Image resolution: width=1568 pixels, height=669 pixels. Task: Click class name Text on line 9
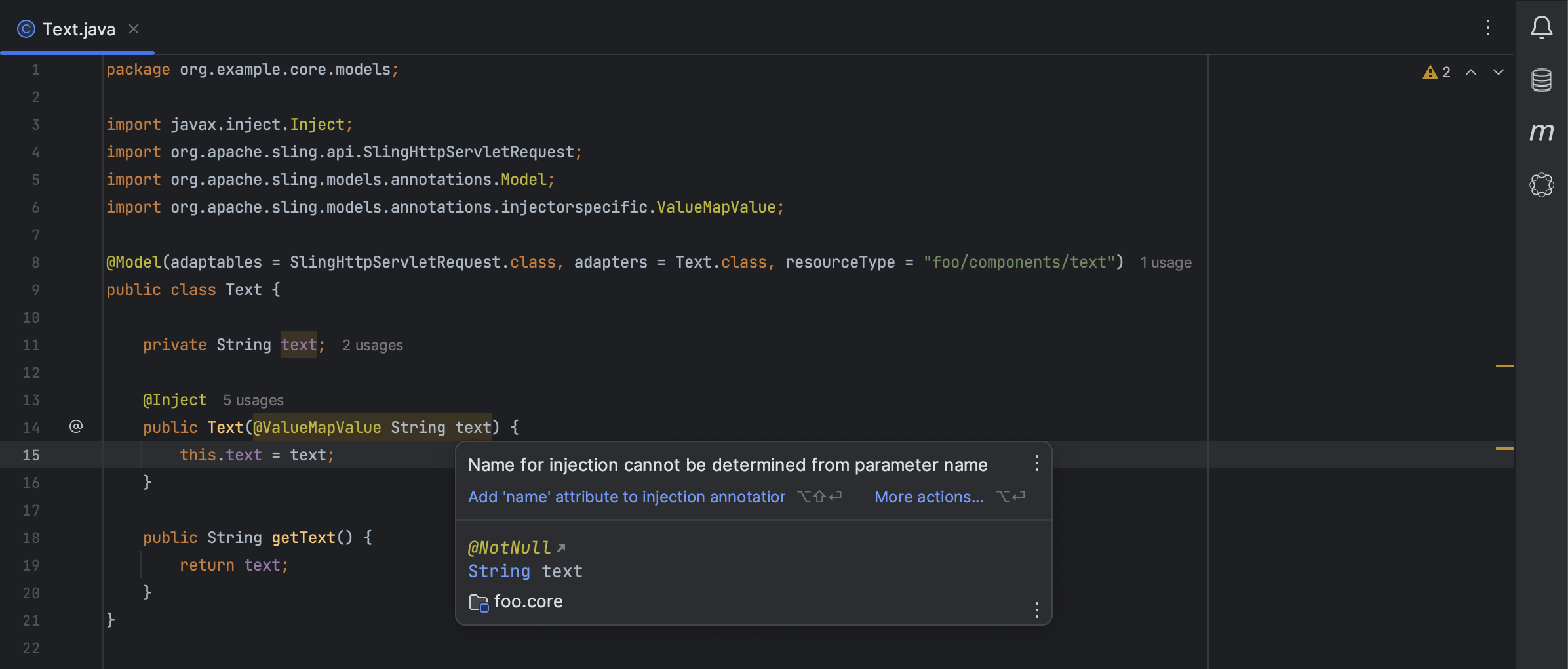click(x=244, y=290)
